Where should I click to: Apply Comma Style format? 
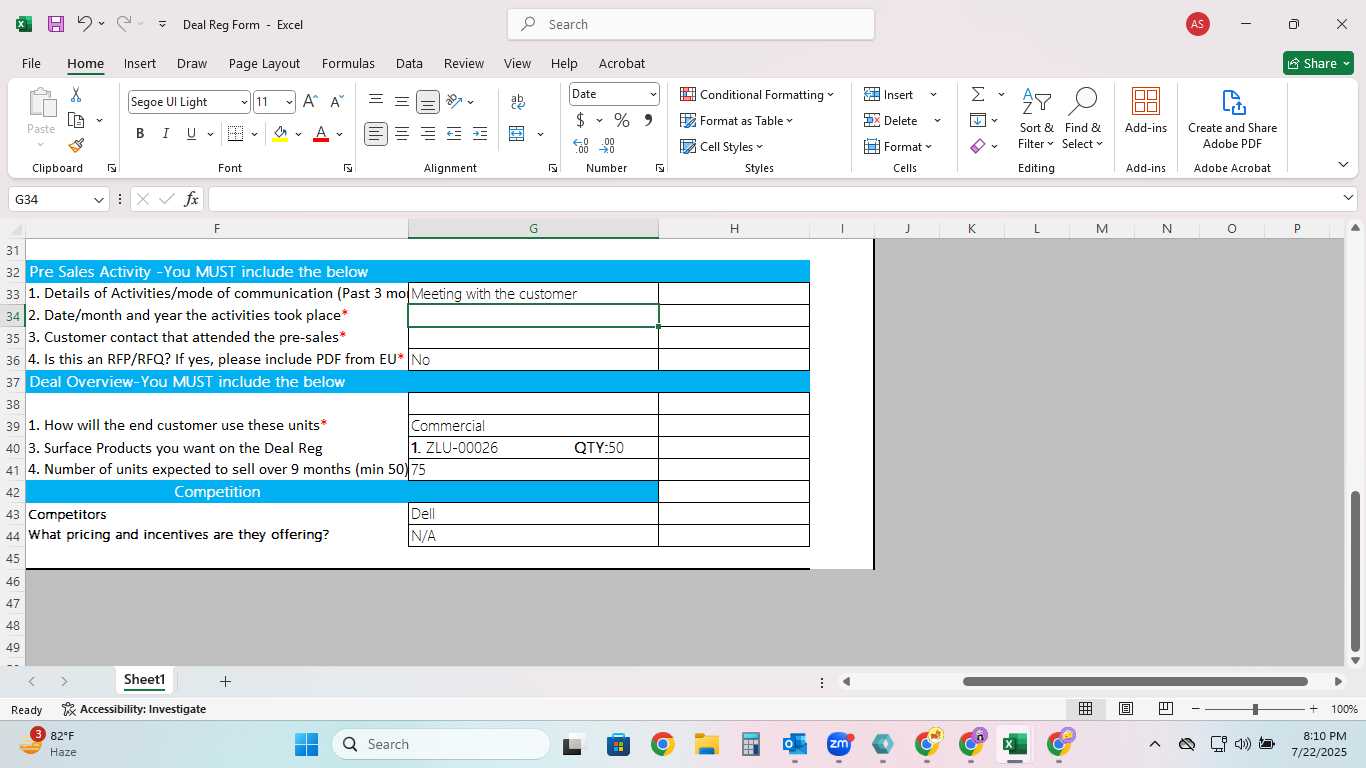pos(648,121)
